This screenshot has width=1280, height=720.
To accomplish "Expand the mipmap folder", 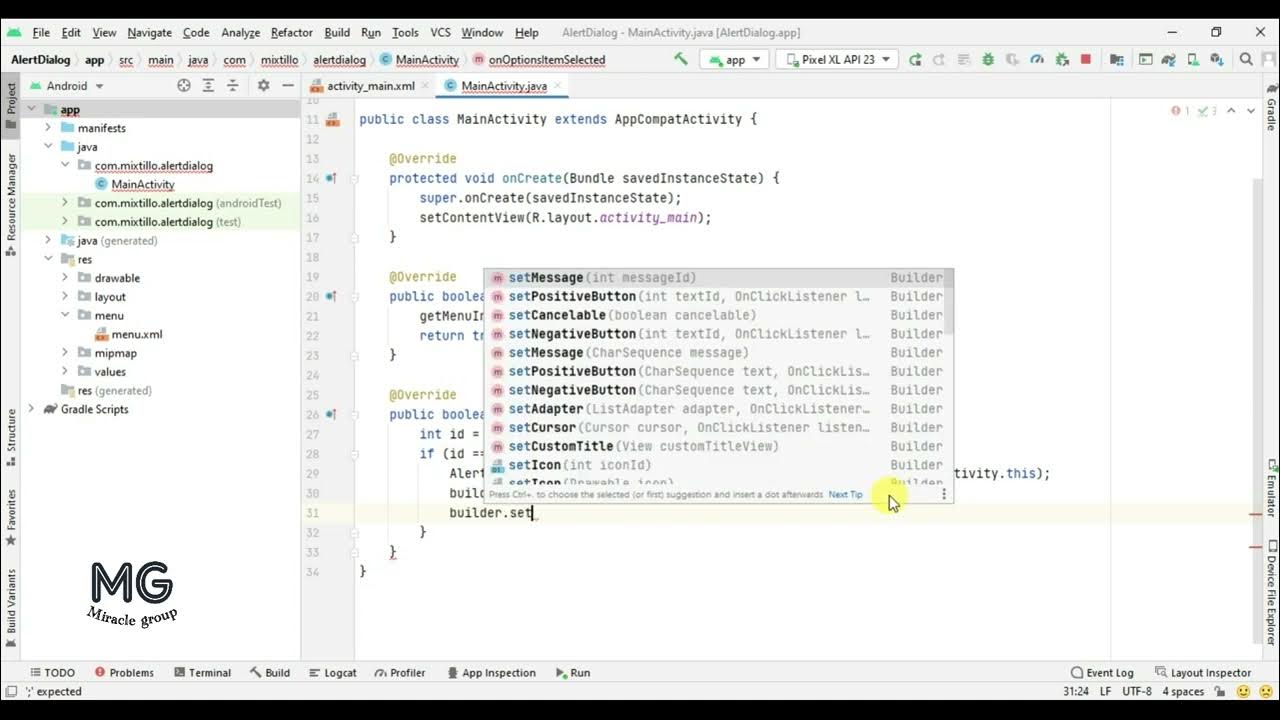I will click(65, 353).
